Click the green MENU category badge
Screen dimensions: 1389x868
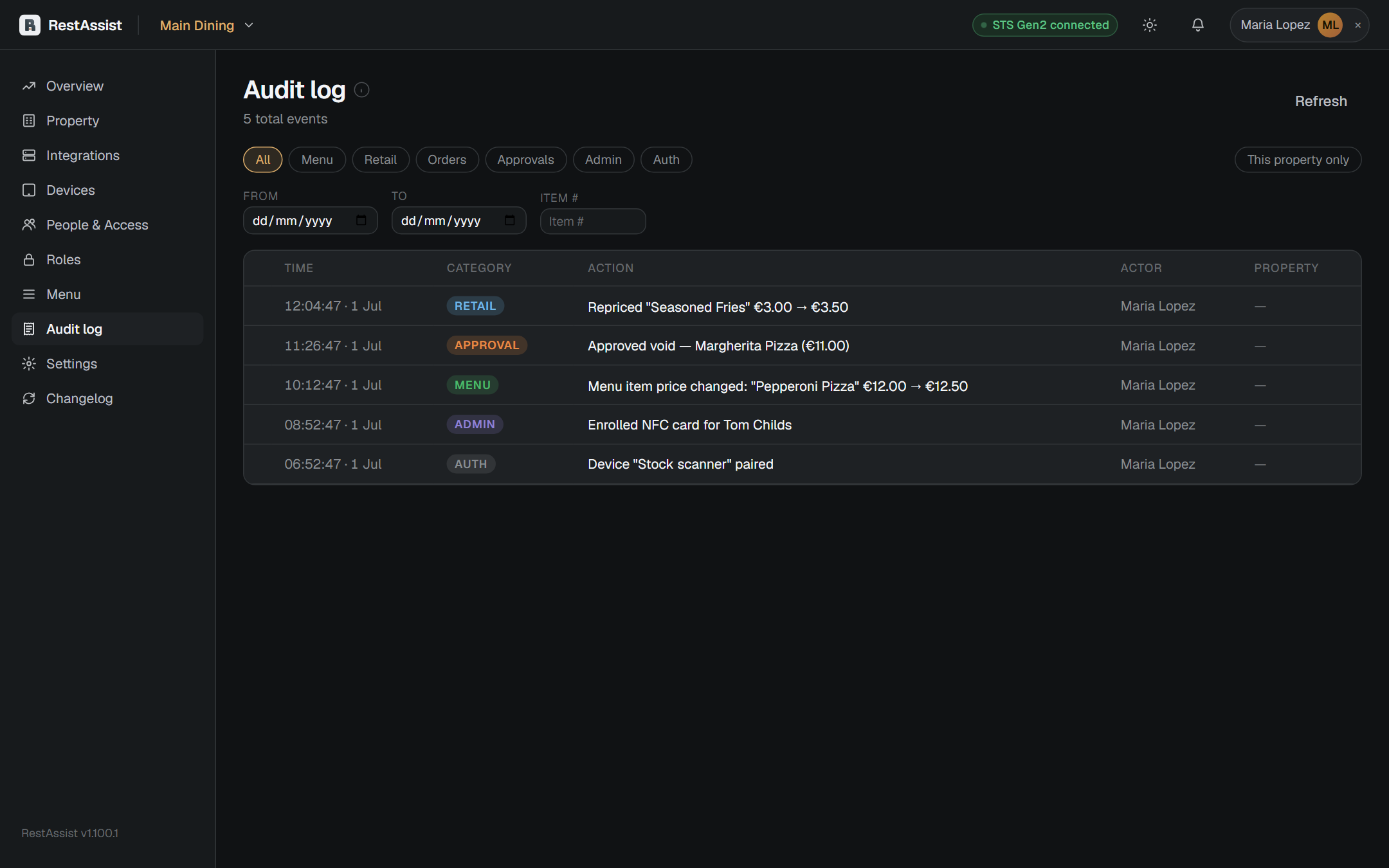point(473,385)
